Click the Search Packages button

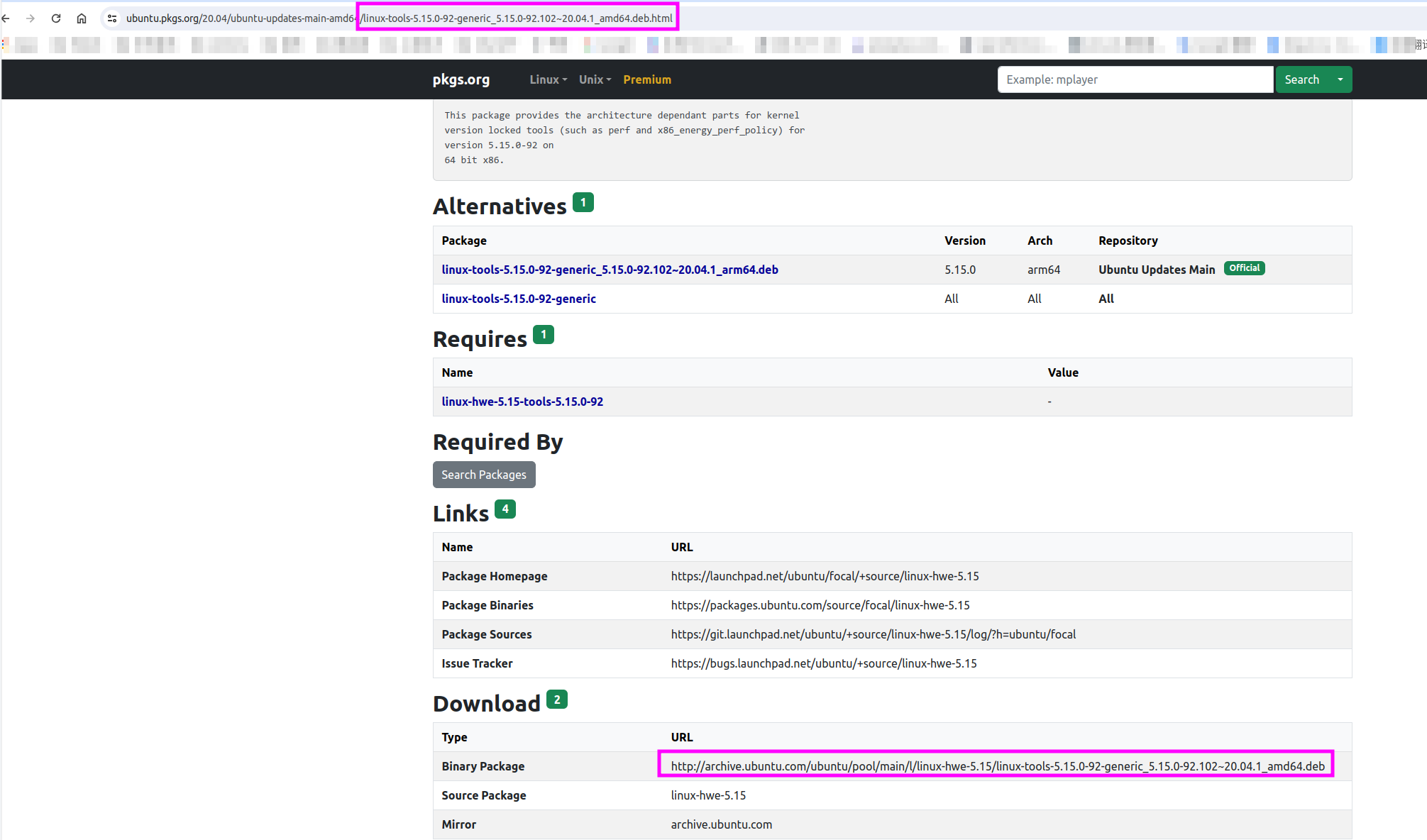click(484, 475)
